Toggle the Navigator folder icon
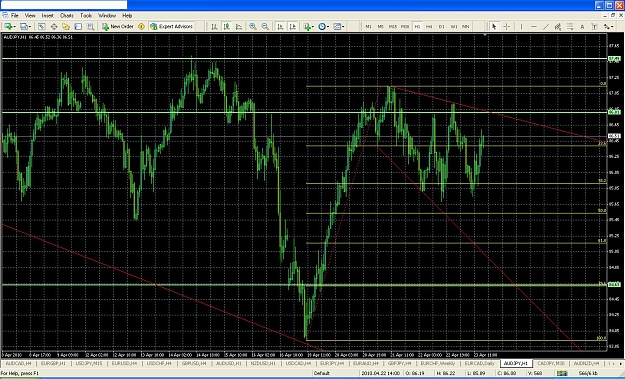Image resolution: width=625 pixels, height=379 pixels. [66, 26]
